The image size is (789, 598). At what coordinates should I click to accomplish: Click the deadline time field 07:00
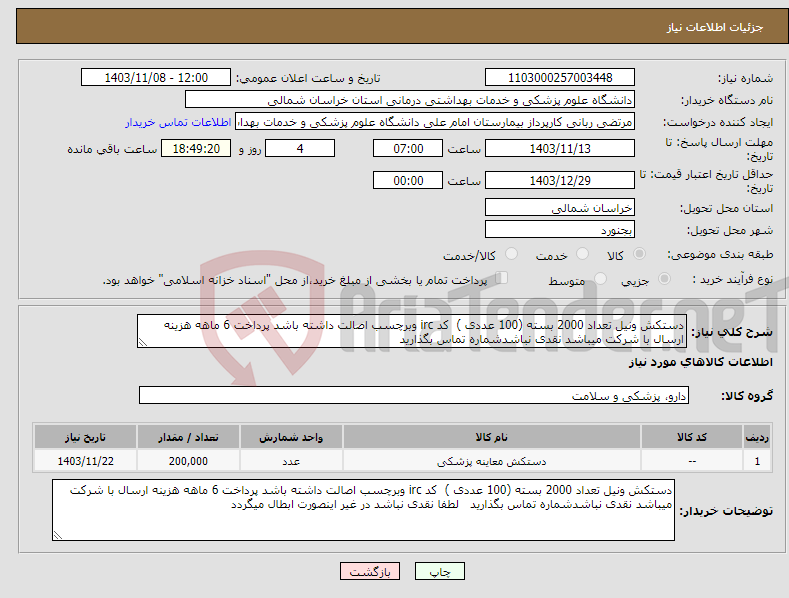click(408, 148)
